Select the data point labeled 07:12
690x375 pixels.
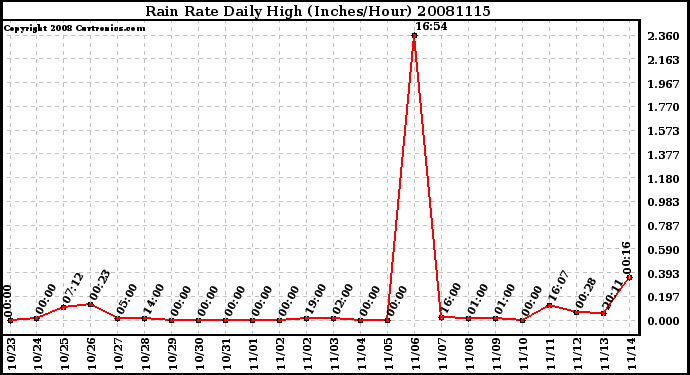[x=64, y=307]
